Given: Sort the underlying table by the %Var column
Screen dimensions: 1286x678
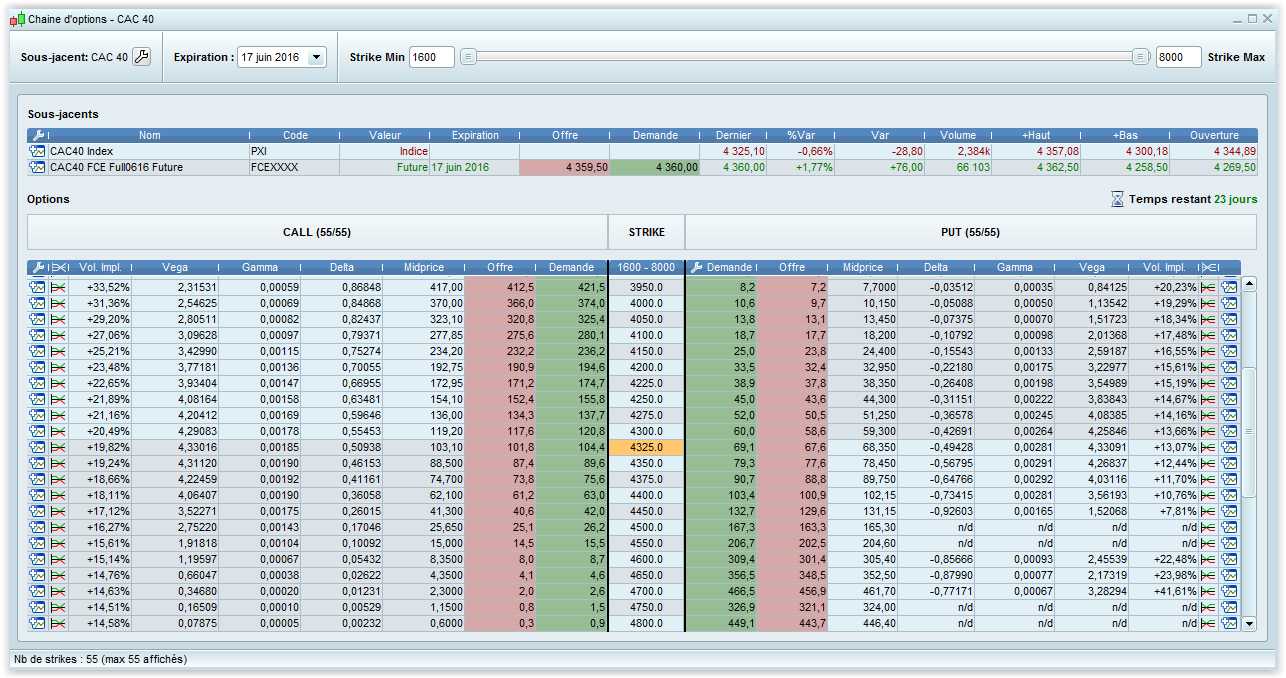Looking at the screenshot, I should [800, 135].
